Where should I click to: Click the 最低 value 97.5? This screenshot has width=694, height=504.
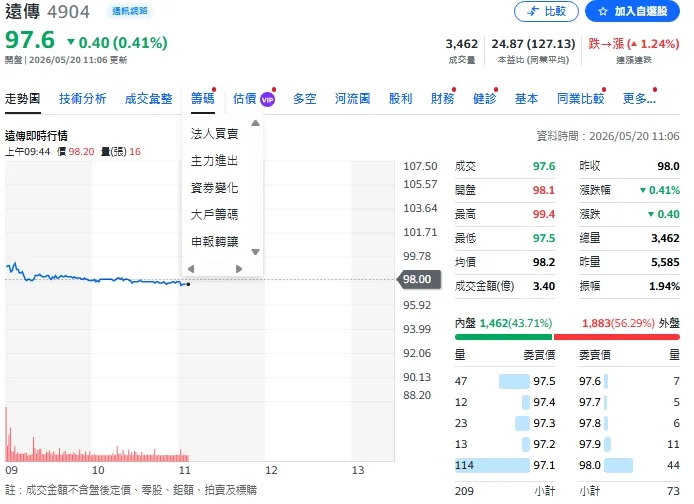click(544, 238)
